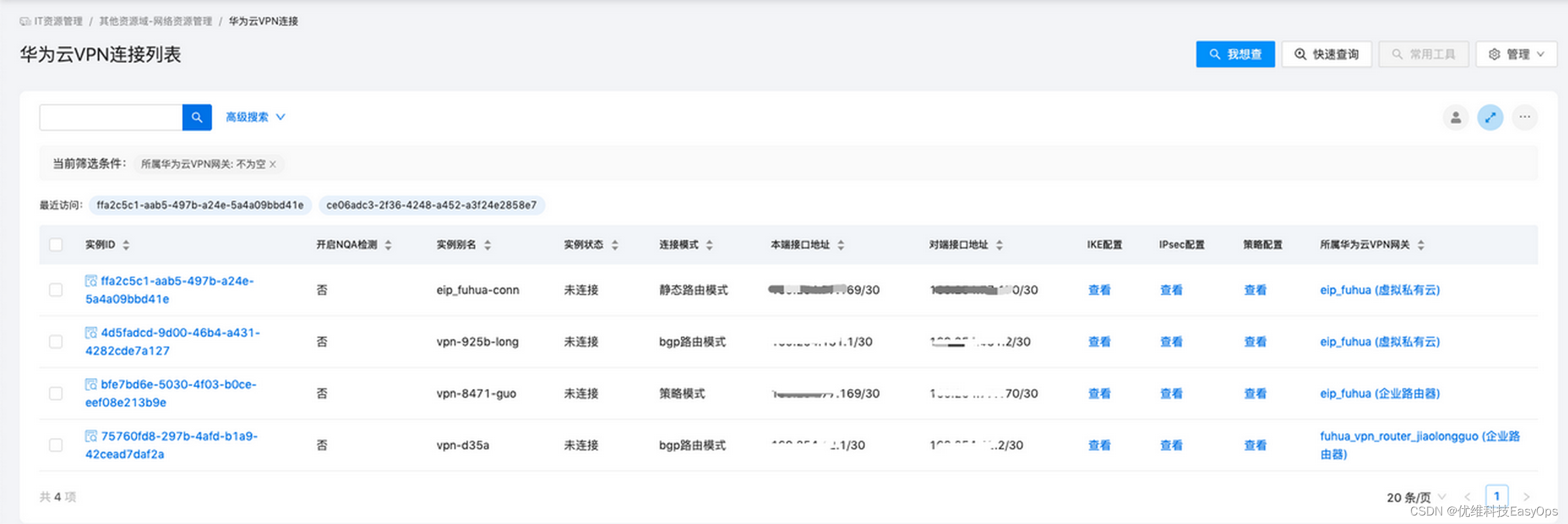This screenshot has width=1568, height=524.
Task: Sort by 实例状态 column arrows
Action: coord(615,245)
